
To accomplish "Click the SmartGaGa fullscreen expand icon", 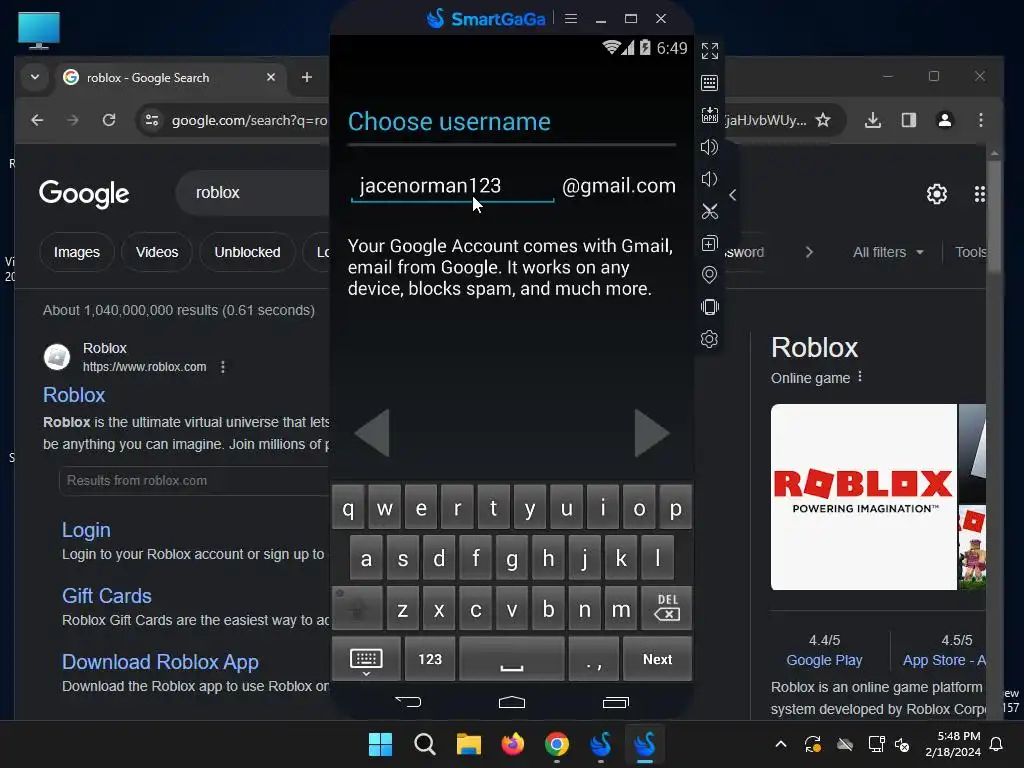I will pyautogui.click(x=709, y=51).
